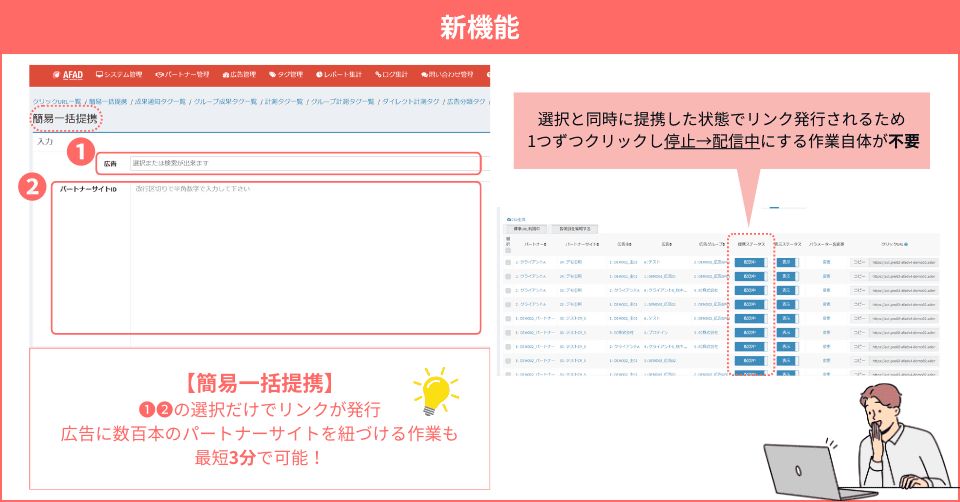Screen dimensions: 960x502
Task: Open the 成果通知タグ一覧 link
Action: pyautogui.click(x=161, y=101)
